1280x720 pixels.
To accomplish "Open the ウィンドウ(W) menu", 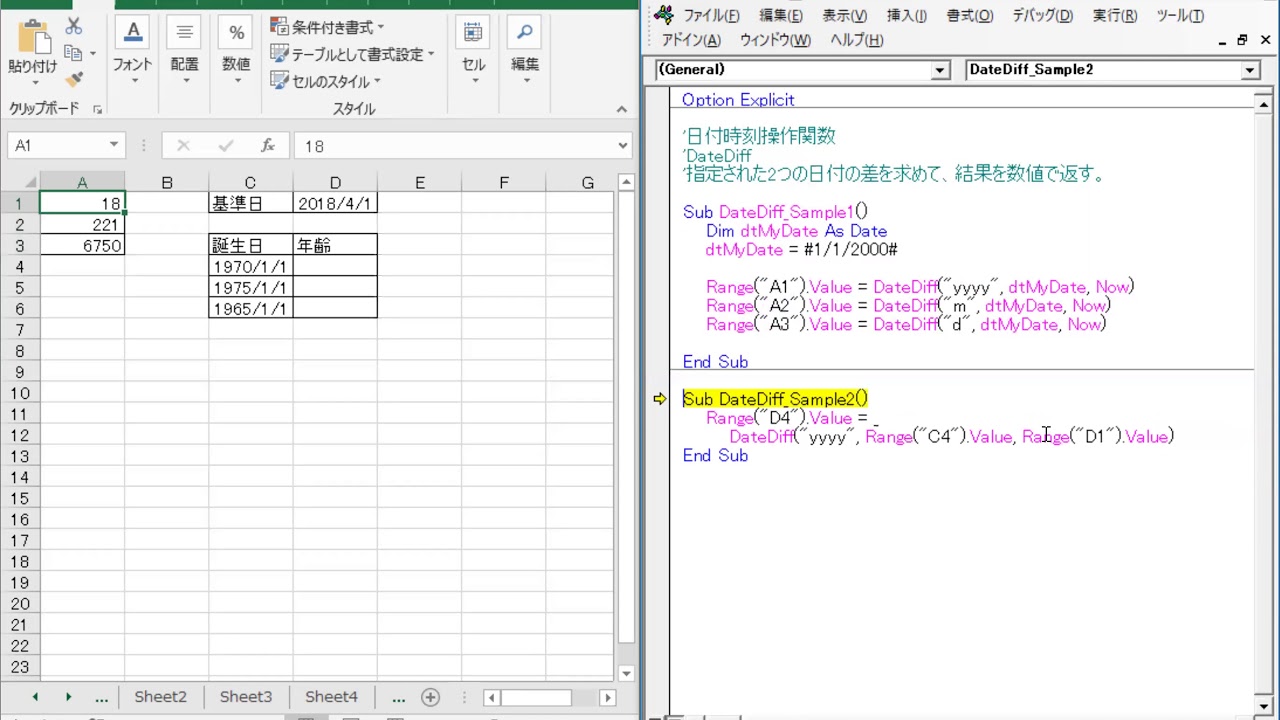I will (x=775, y=40).
